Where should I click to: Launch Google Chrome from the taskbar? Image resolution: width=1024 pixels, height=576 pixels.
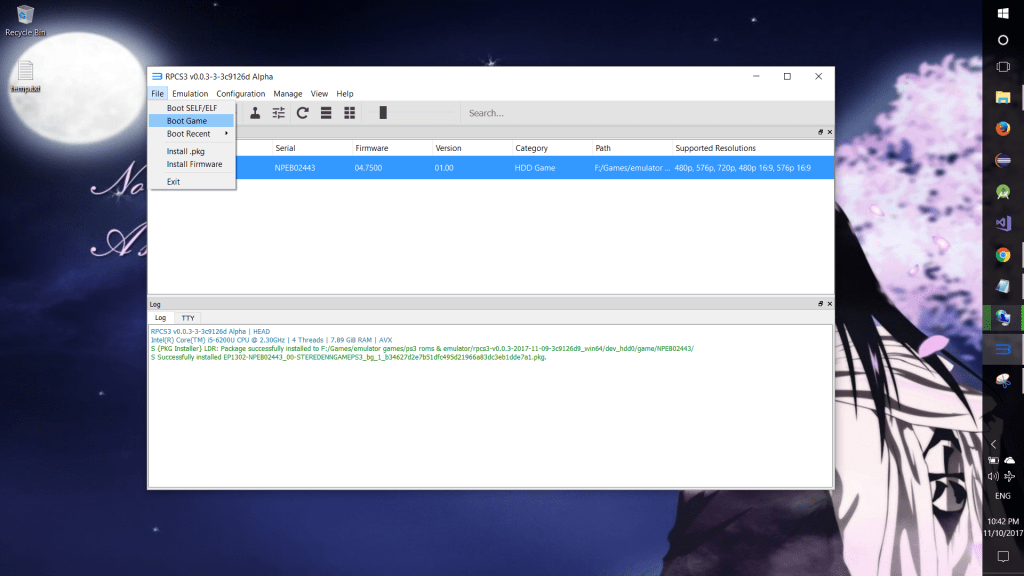click(1002, 255)
